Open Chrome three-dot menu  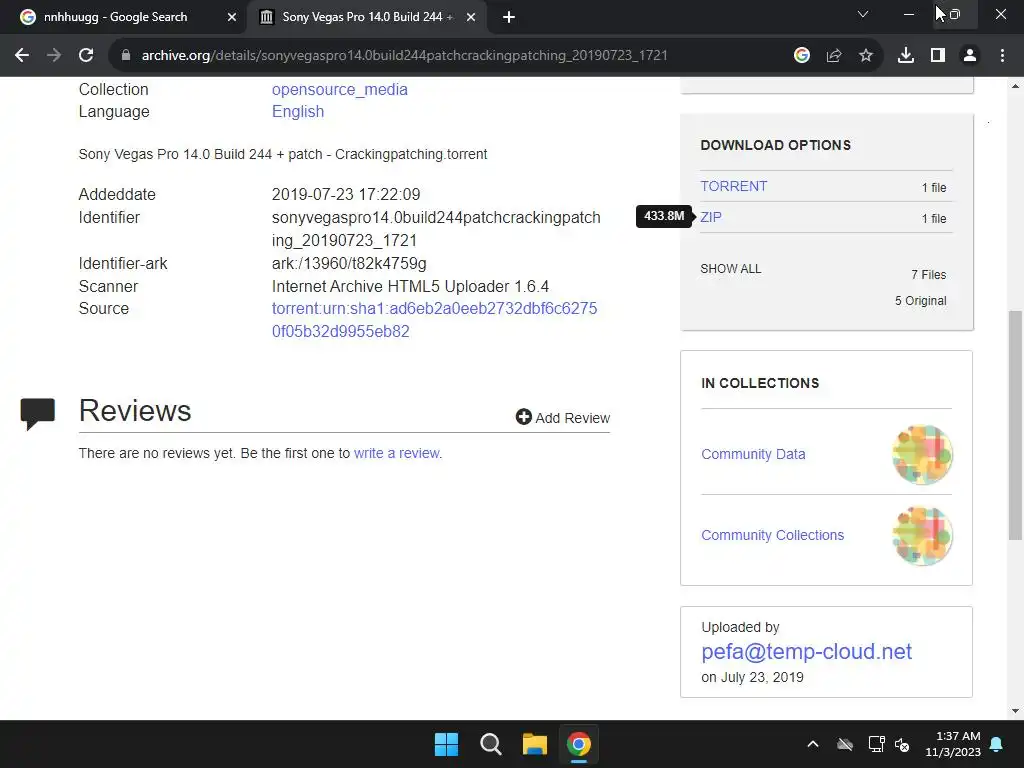[1002, 56]
